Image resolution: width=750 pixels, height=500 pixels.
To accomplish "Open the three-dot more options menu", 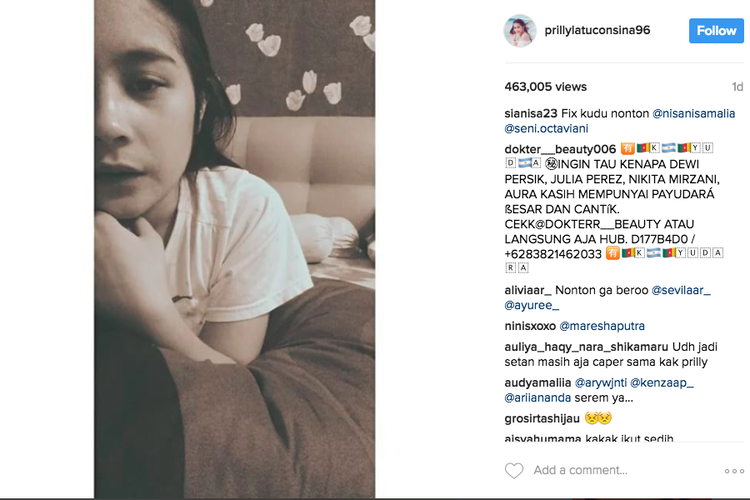I will coord(734,471).
